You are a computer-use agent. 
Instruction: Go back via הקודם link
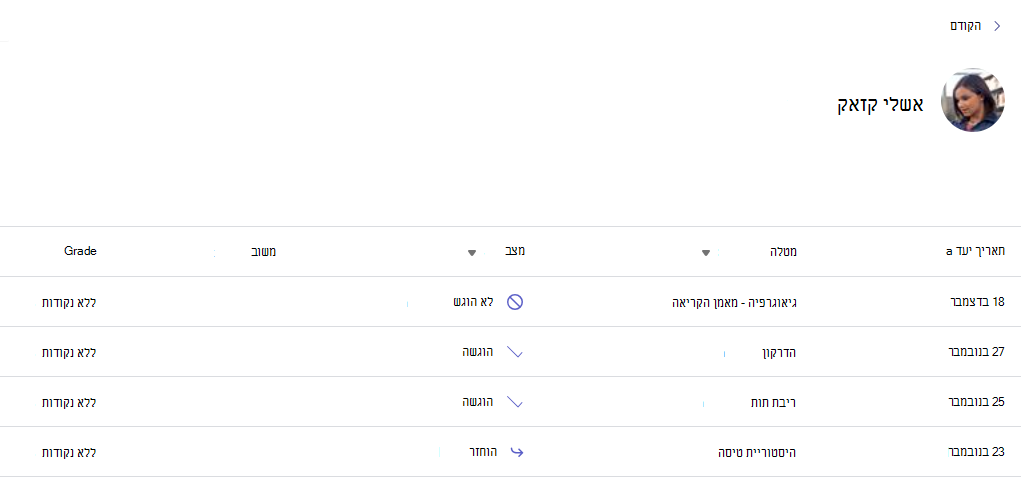tap(966, 26)
